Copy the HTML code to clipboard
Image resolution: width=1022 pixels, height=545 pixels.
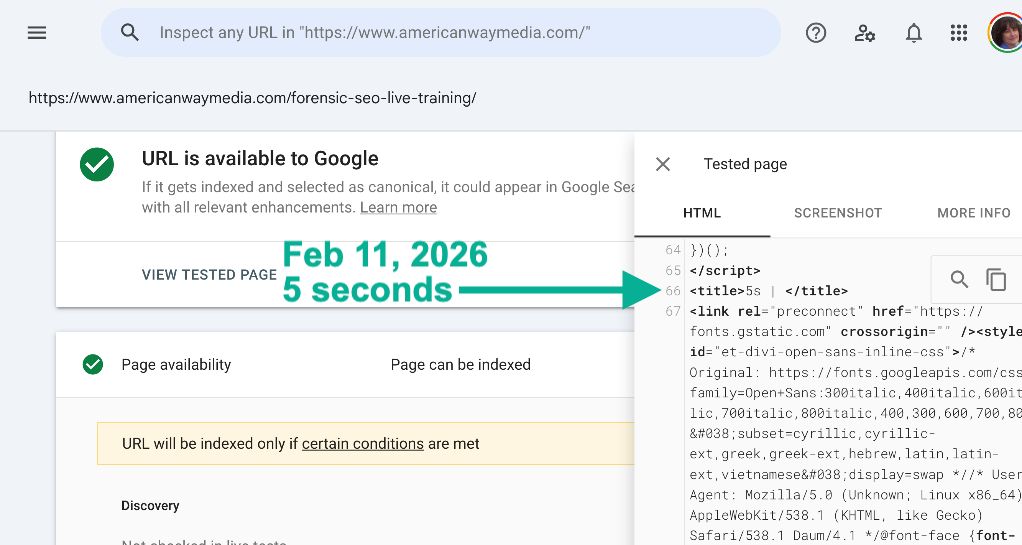tap(996, 279)
